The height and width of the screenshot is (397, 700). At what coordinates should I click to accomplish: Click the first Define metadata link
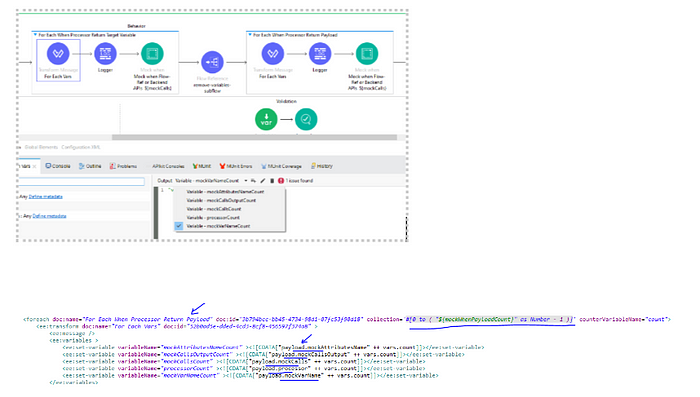point(46,196)
